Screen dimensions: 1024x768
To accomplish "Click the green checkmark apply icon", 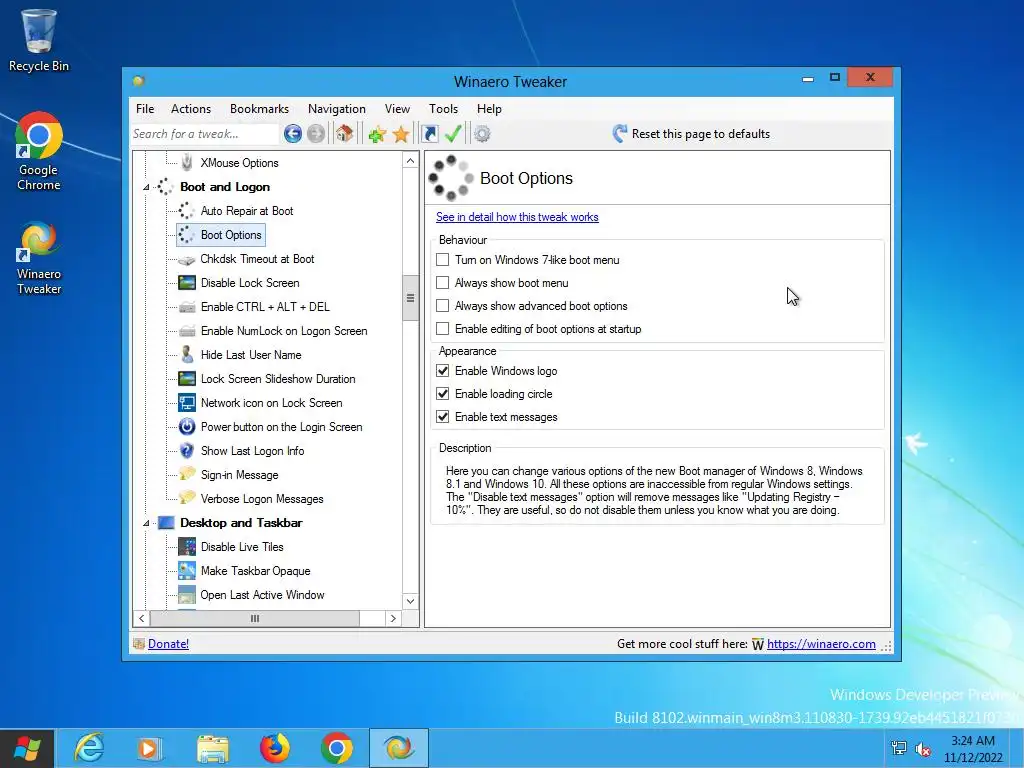I will tap(453, 134).
